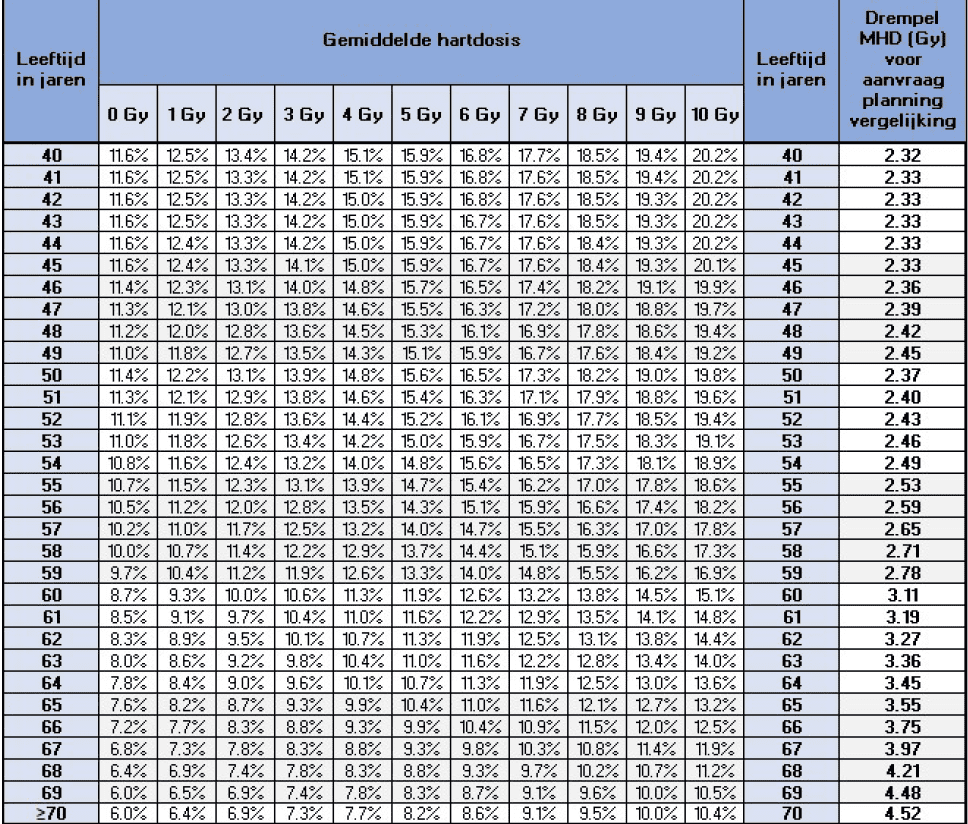This screenshot has width=968, height=824.
Task: Select threshold value 3.11 for age 60
Action: [902, 596]
